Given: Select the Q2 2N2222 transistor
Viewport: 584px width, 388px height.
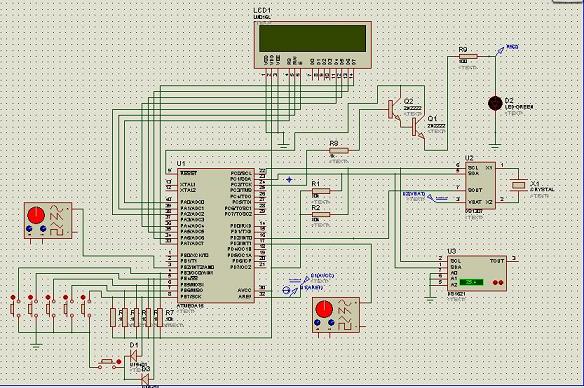Looking at the screenshot, I should click(393, 109).
